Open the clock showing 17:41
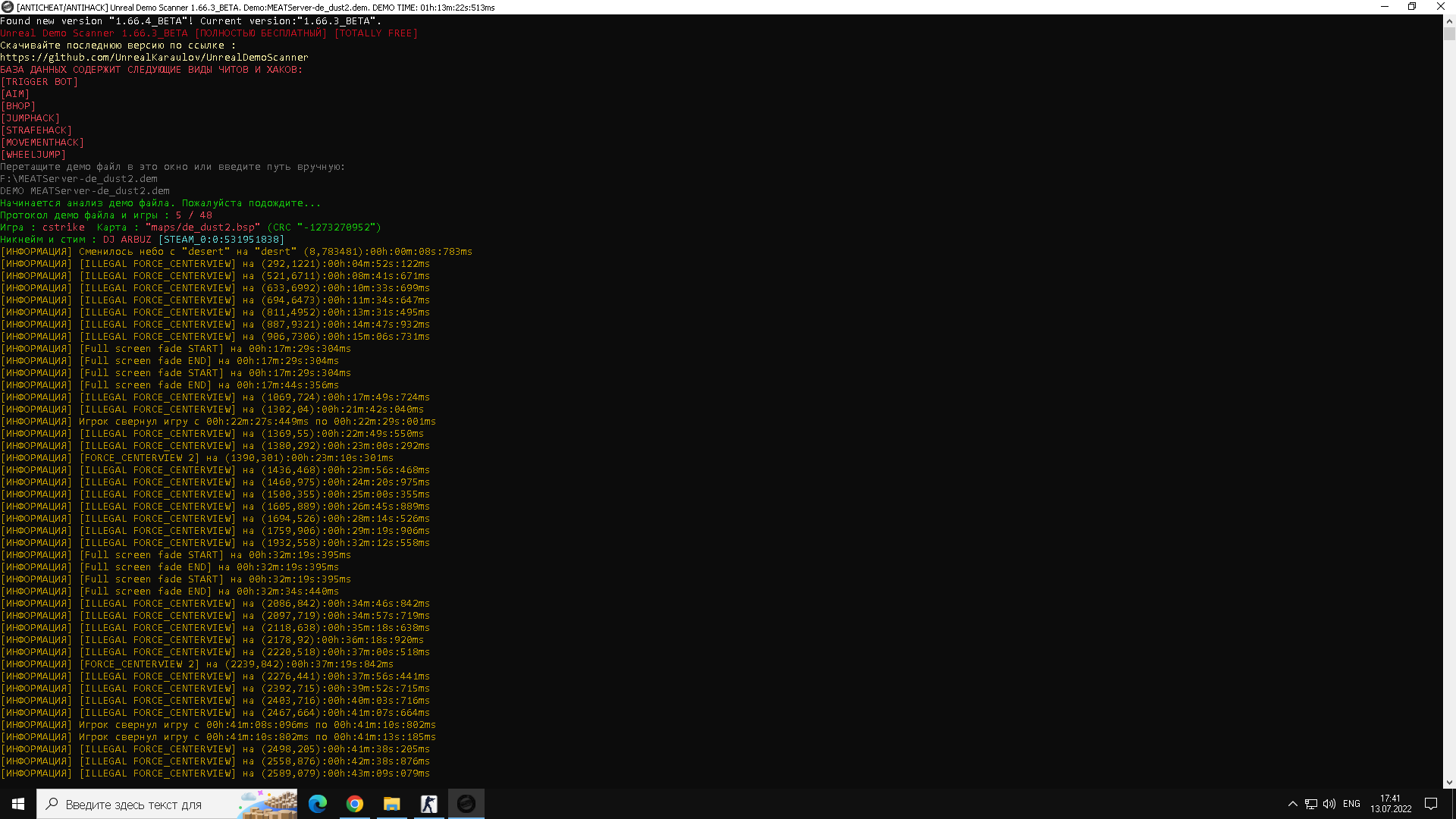 (1391, 804)
